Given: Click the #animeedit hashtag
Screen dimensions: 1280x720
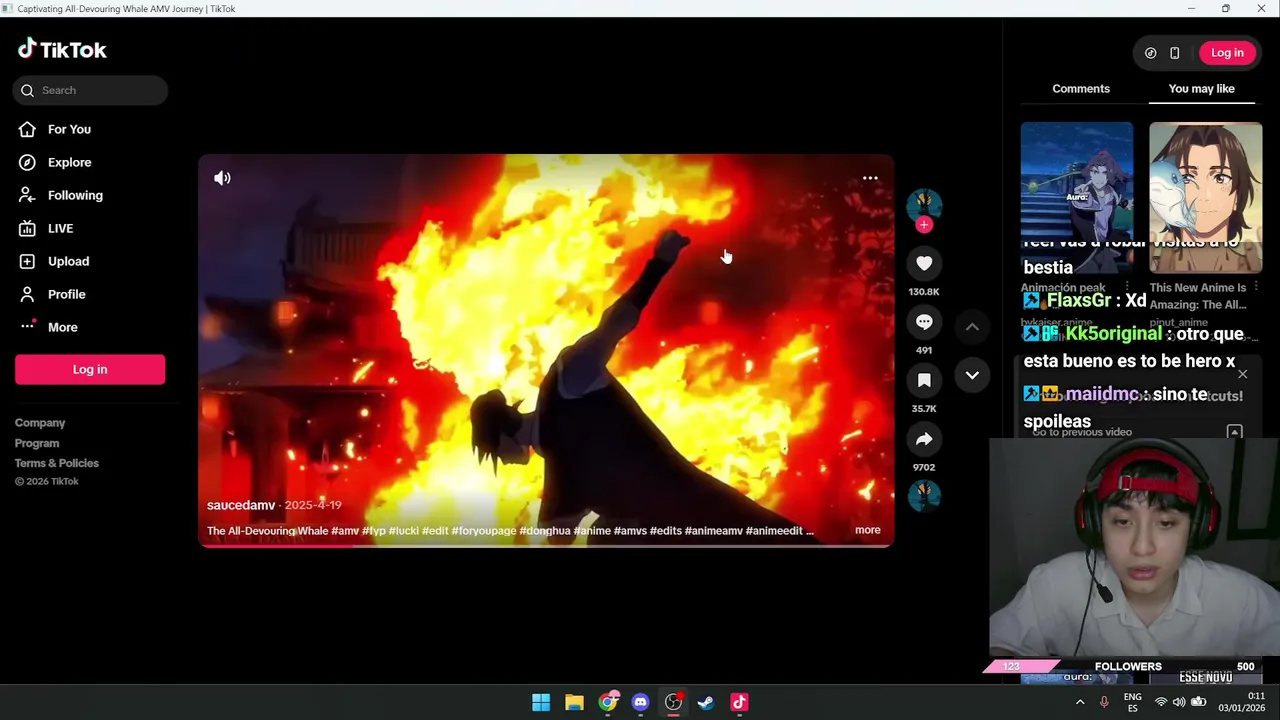Looking at the screenshot, I should coord(774,531).
